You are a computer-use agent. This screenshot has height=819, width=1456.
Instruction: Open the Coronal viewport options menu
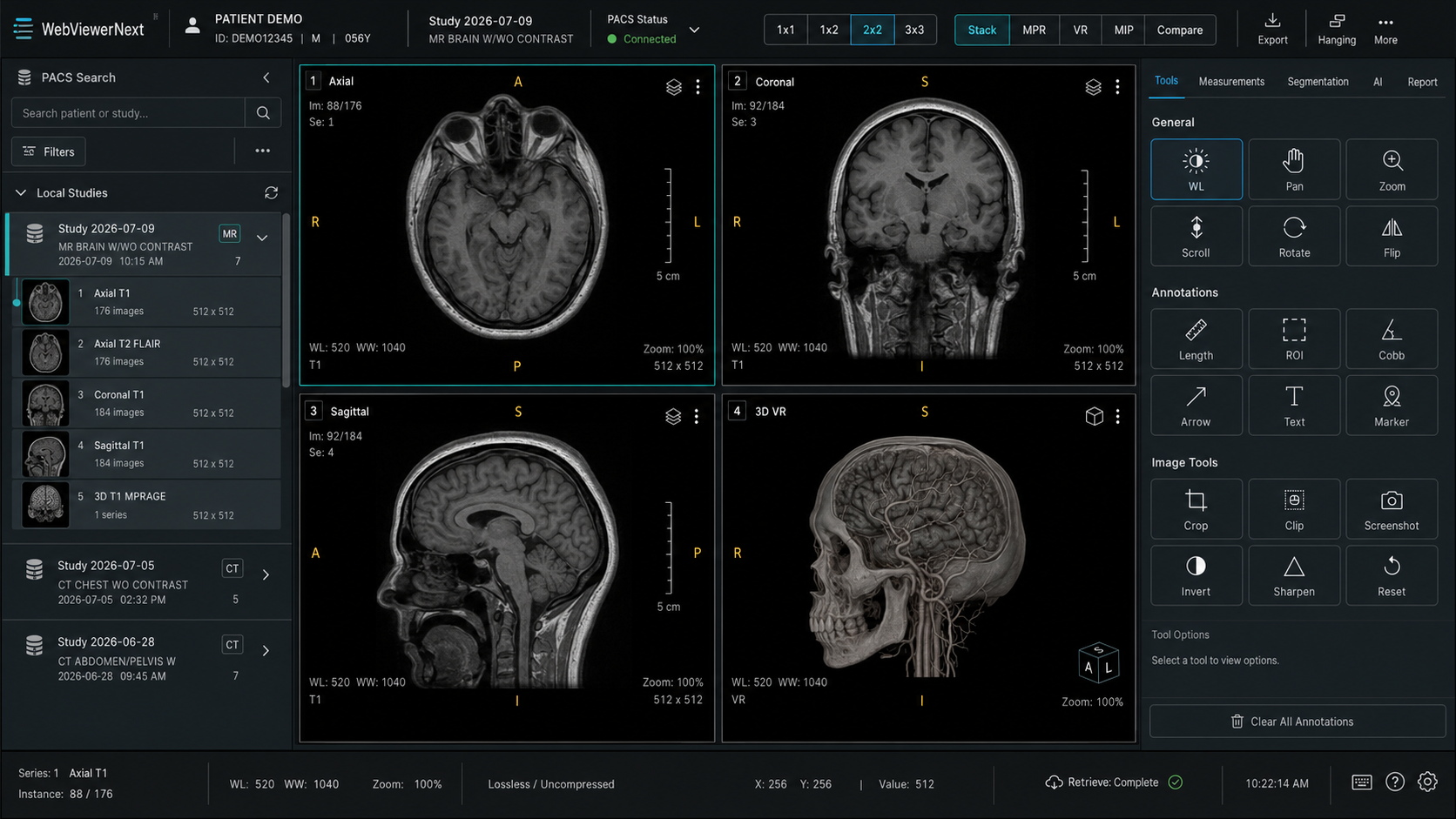[1117, 87]
